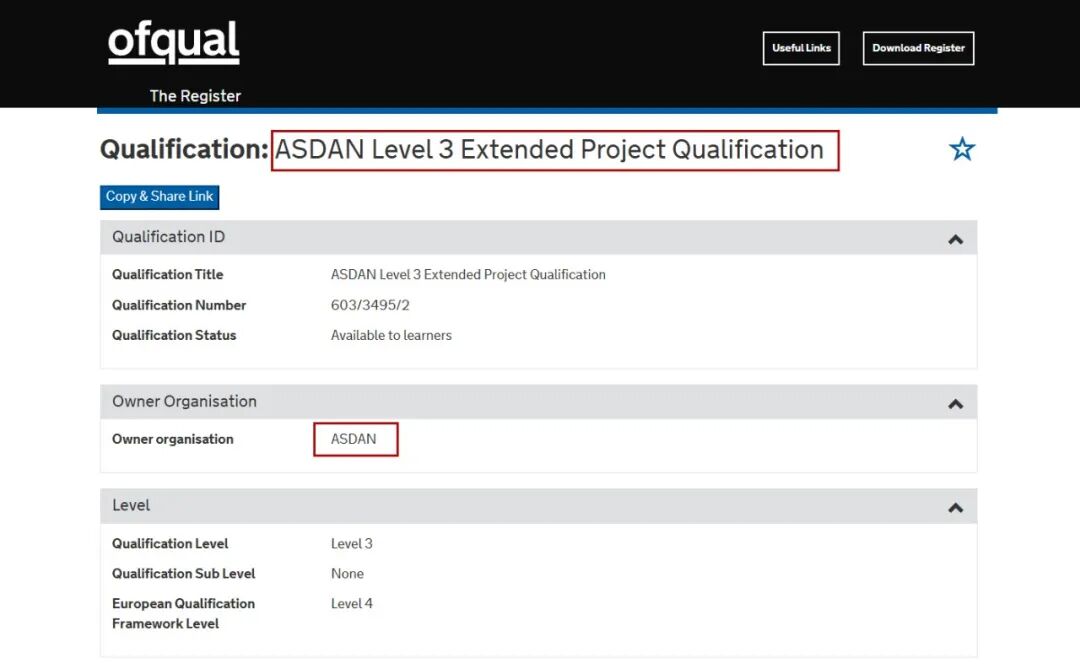Image resolution: width=1080 pixels, height=669 pixels.
Task: Collapse the Level section
Action: pos(955,506)
